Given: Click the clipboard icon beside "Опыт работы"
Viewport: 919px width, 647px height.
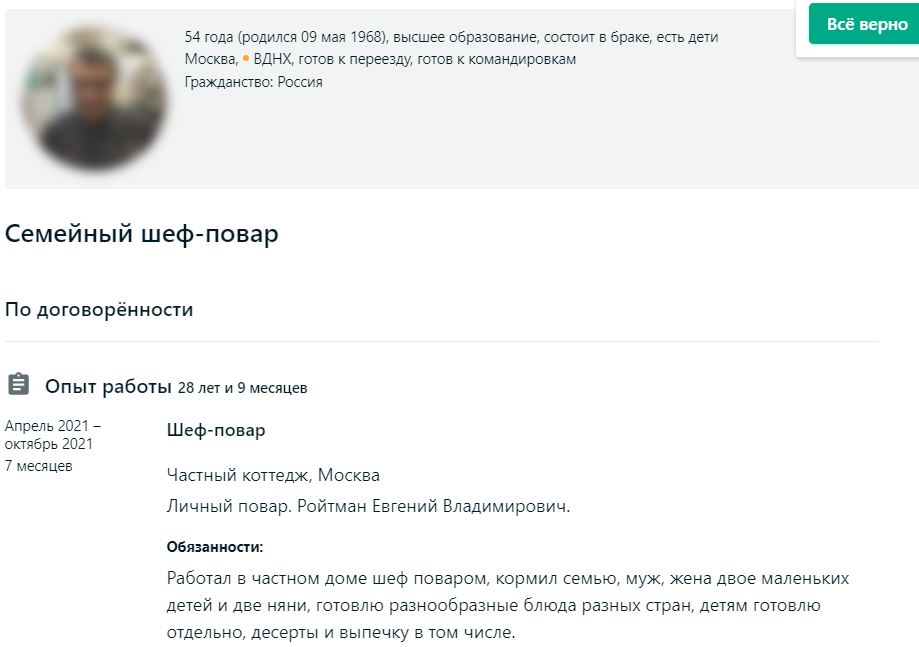Looking at the screenshot, I should [18, 385].
